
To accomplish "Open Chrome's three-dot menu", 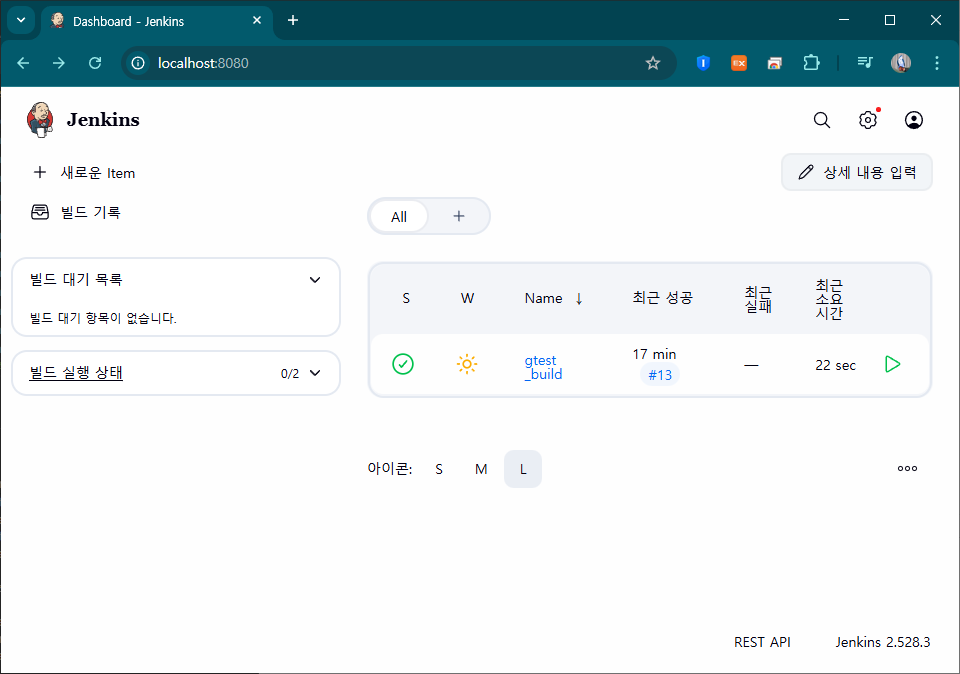I will click(x=937, y=62).
